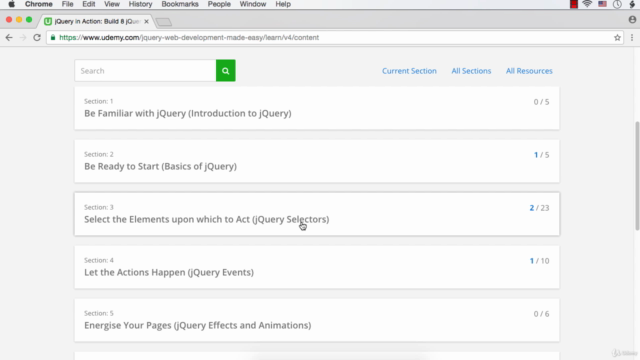This screenshot has width=640, height=360.
Task: Open the People menu
Action: click(x=219, y=4)
